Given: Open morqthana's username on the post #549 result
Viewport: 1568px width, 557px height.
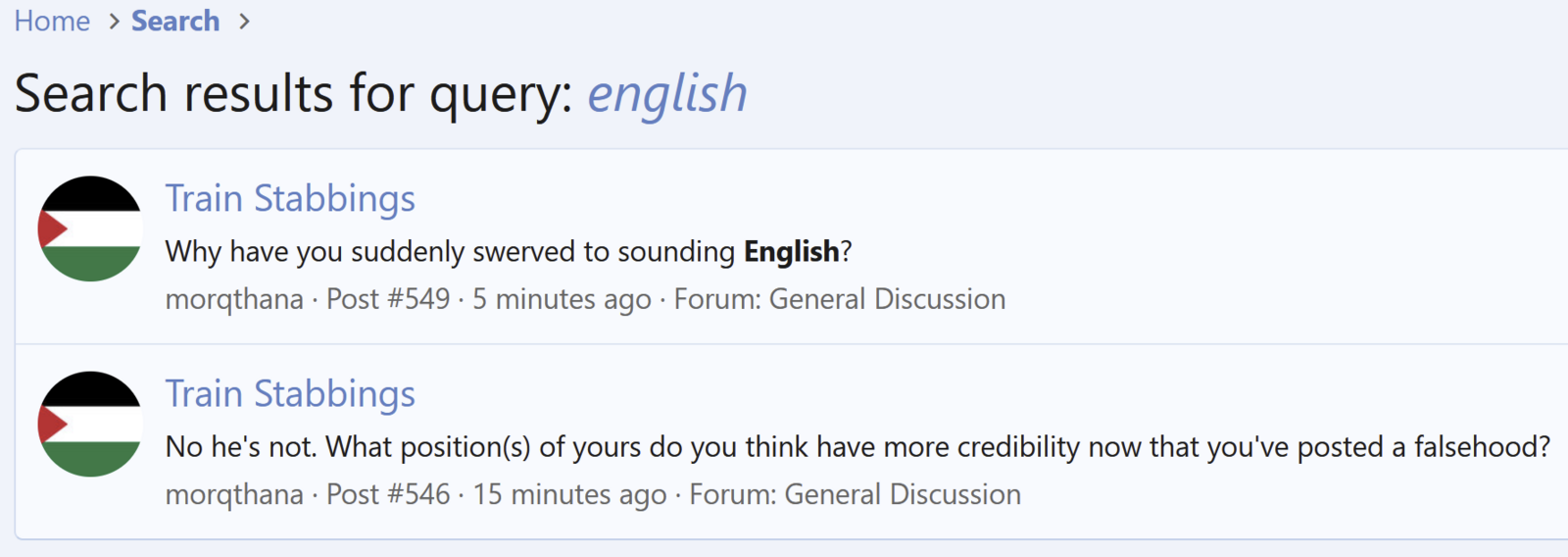Looking at the screenshot, I should pos(234,299).
